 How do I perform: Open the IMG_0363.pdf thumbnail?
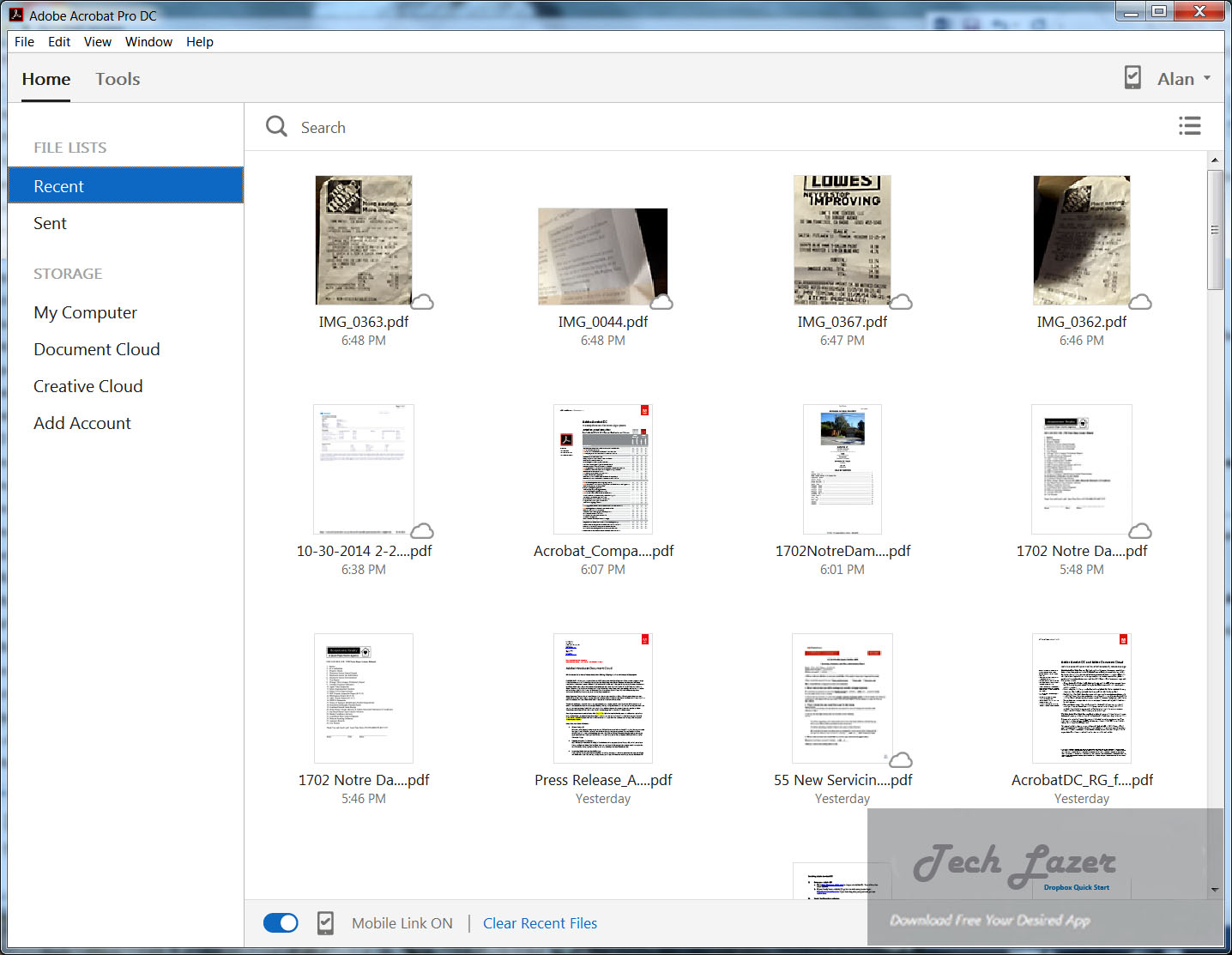point(364,240)
